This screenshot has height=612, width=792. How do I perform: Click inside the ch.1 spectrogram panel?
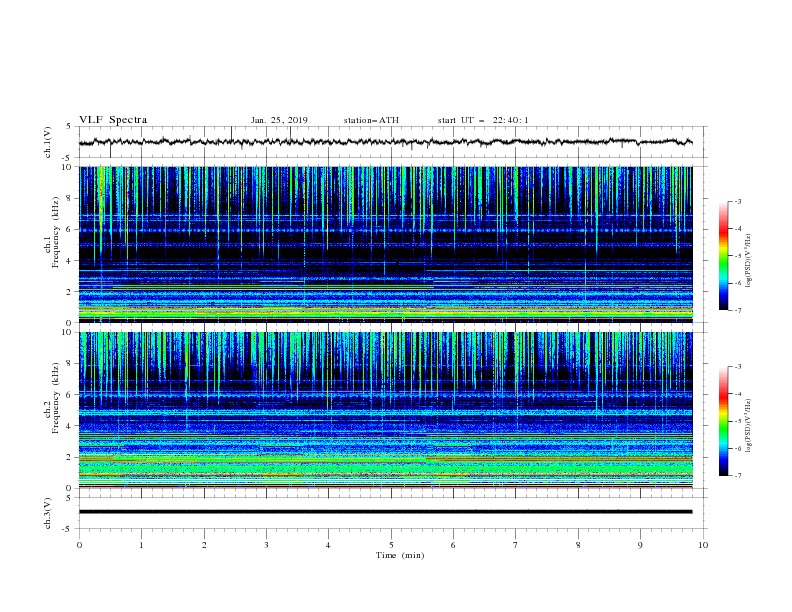point(385,244)
